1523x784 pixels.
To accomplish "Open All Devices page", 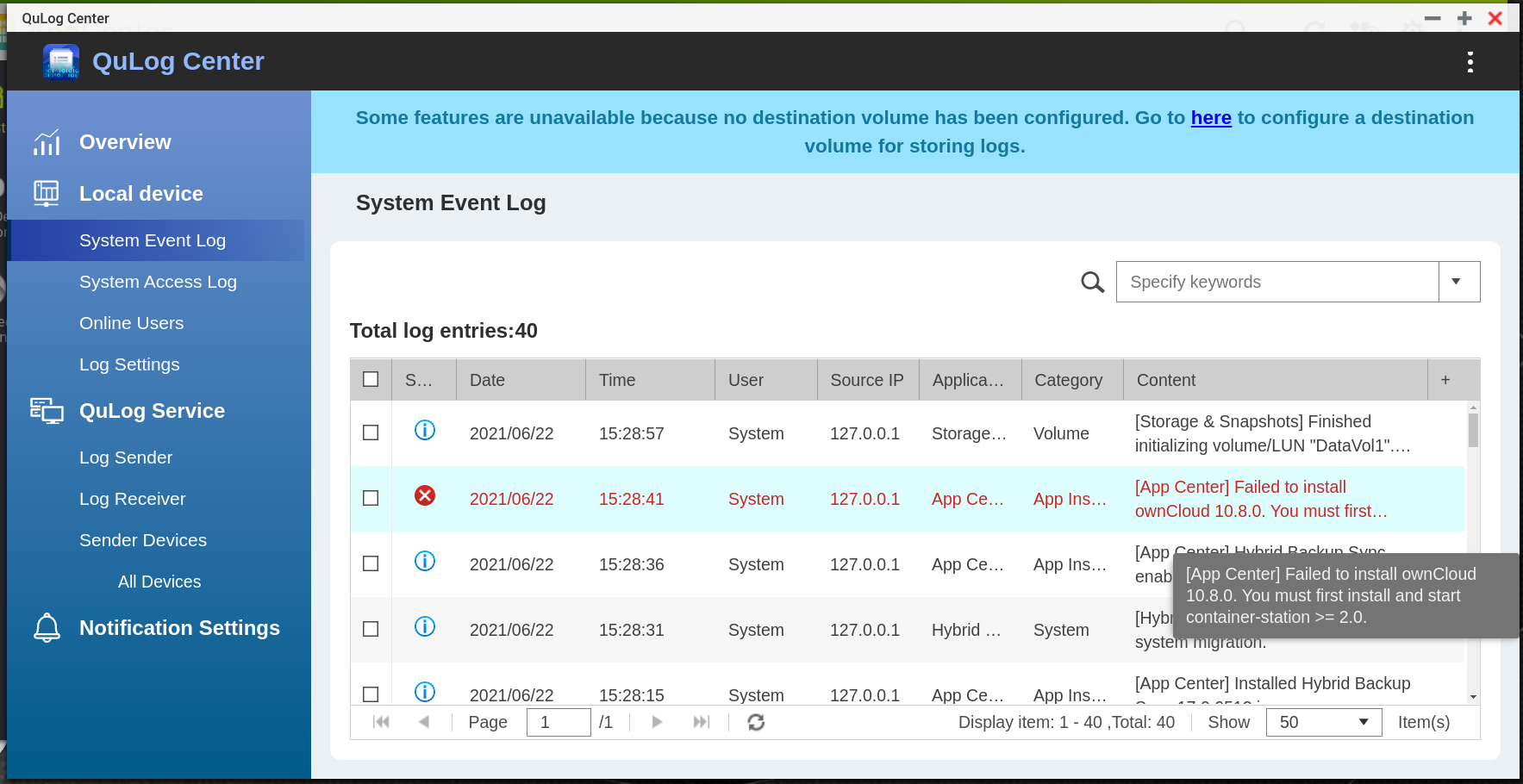I will (159, 582).
